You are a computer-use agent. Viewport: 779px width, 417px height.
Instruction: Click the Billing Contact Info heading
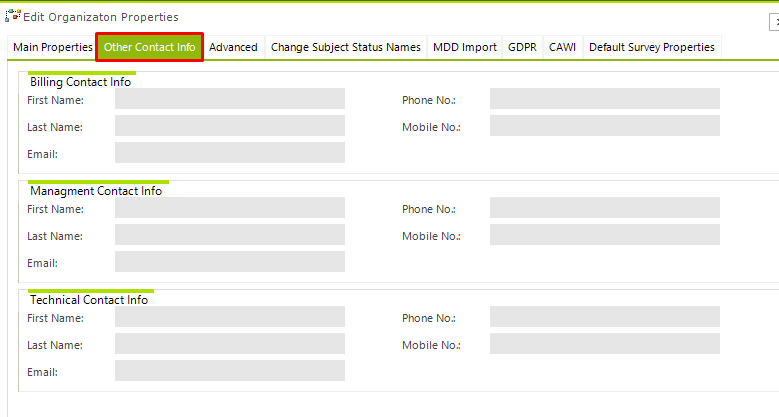coord(80,82)
